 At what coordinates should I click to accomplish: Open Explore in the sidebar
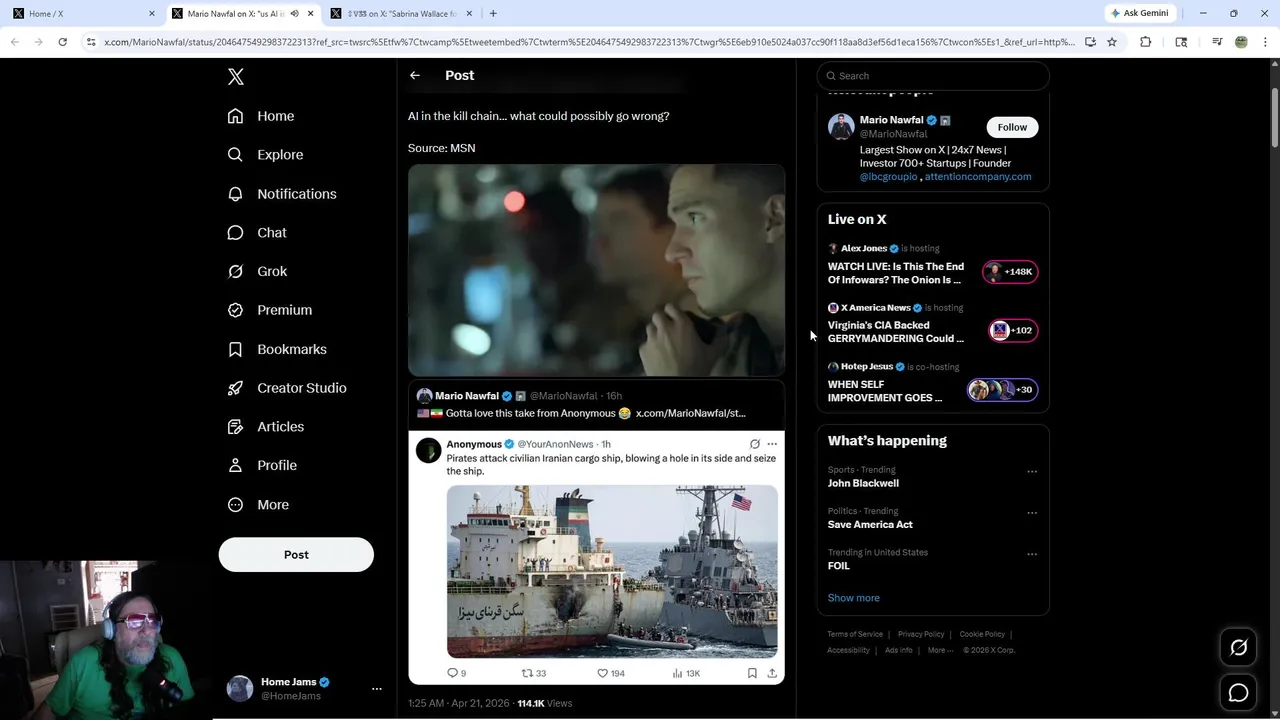click(x=265, y=155)
